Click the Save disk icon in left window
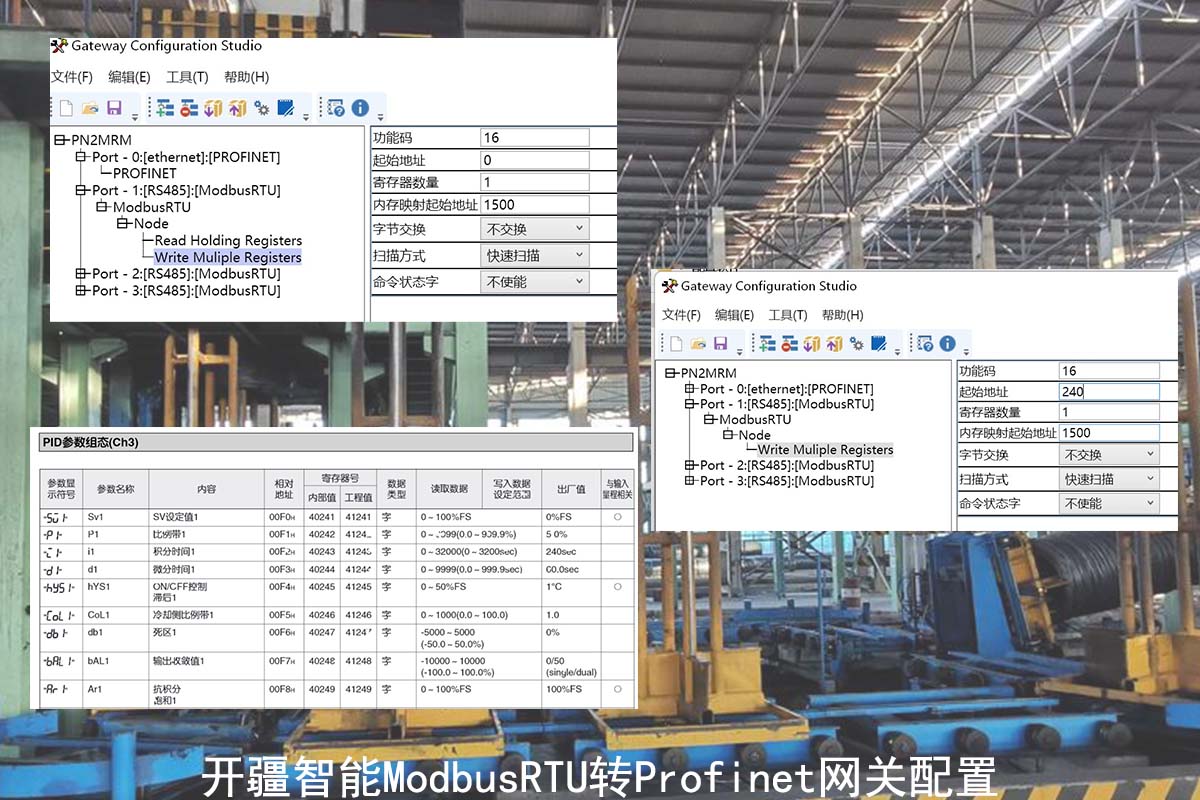Screen dimensions: 1200x800 point(114,108)
